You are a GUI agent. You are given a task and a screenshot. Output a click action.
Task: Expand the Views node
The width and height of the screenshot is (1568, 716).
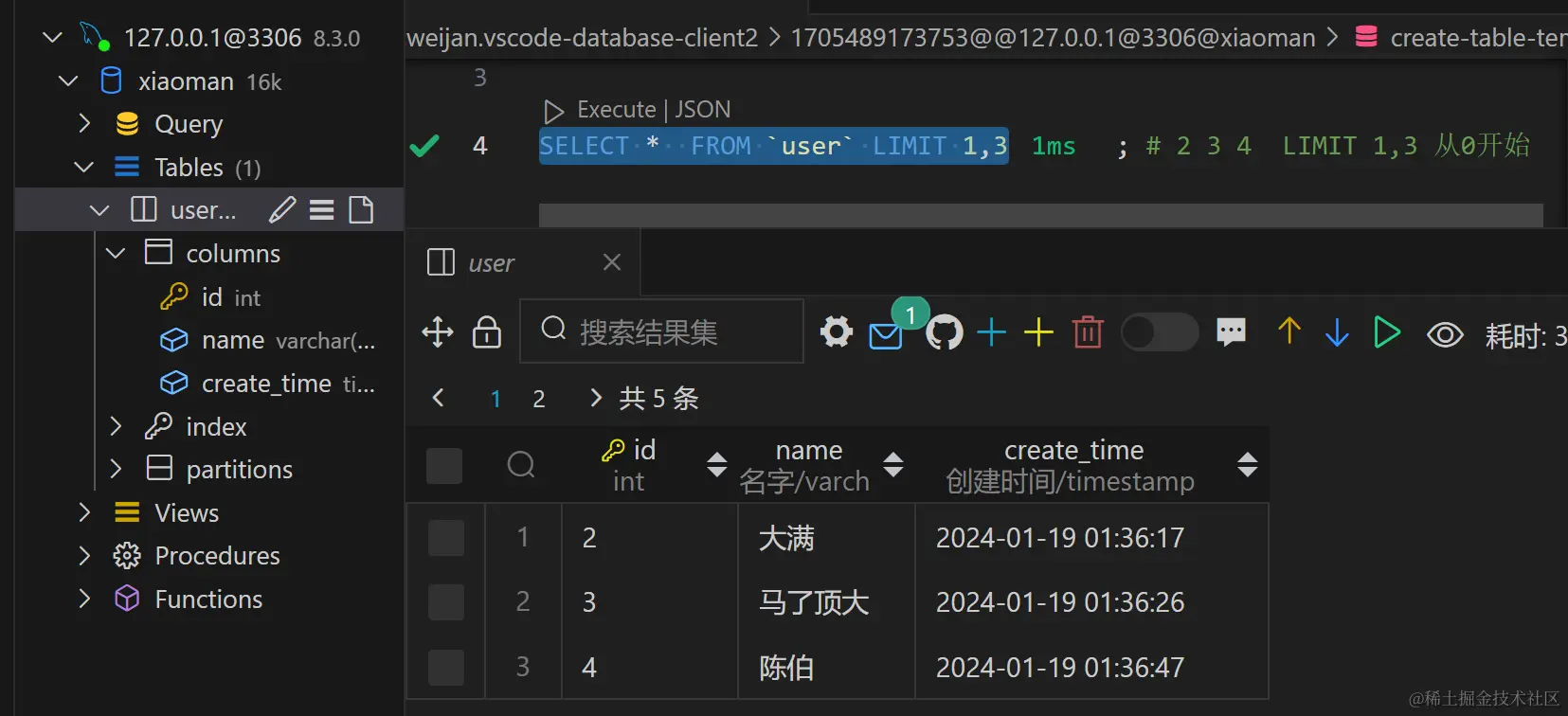point(84,512)
